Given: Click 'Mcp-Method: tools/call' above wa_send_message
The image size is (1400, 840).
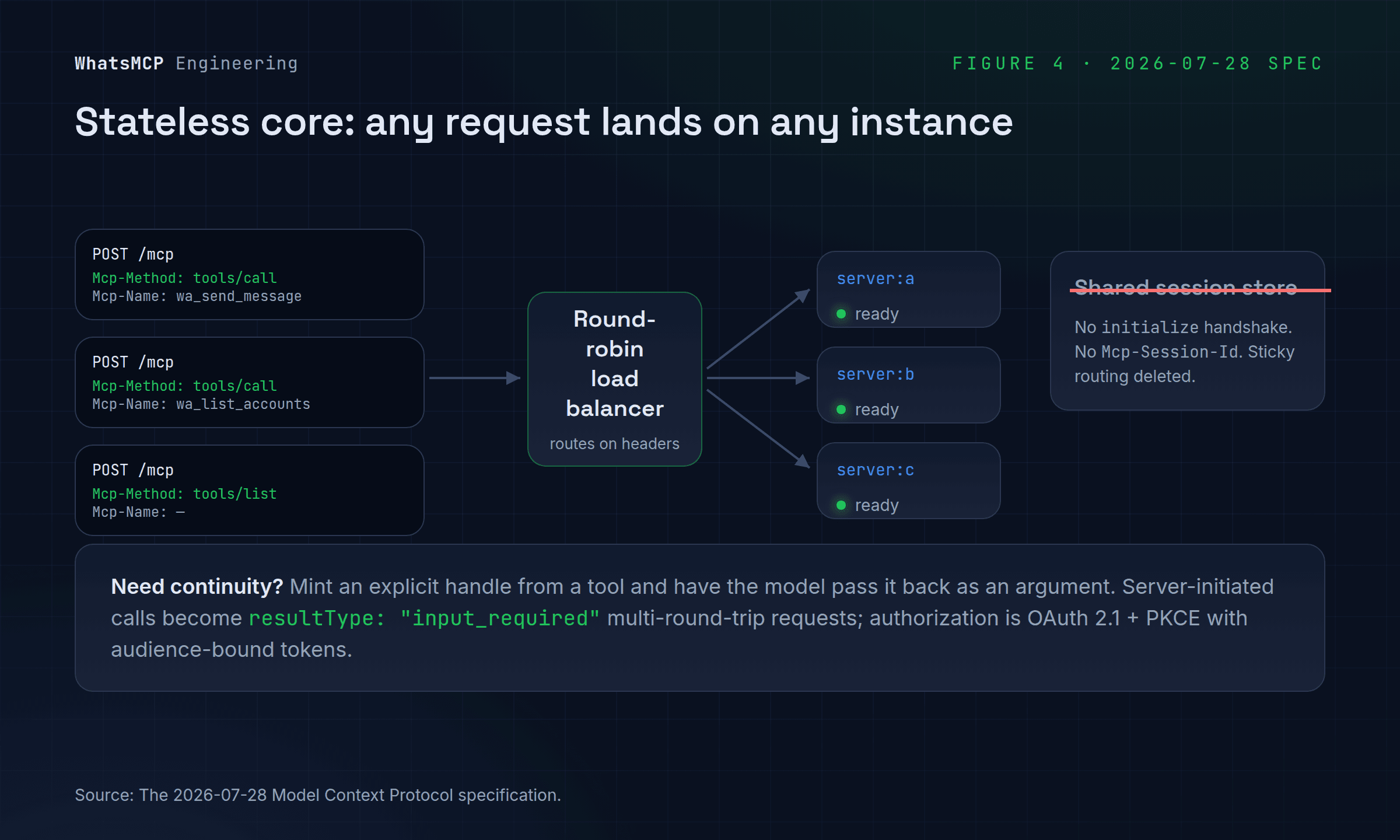Looking at the screenshot, I should [184, 278].
